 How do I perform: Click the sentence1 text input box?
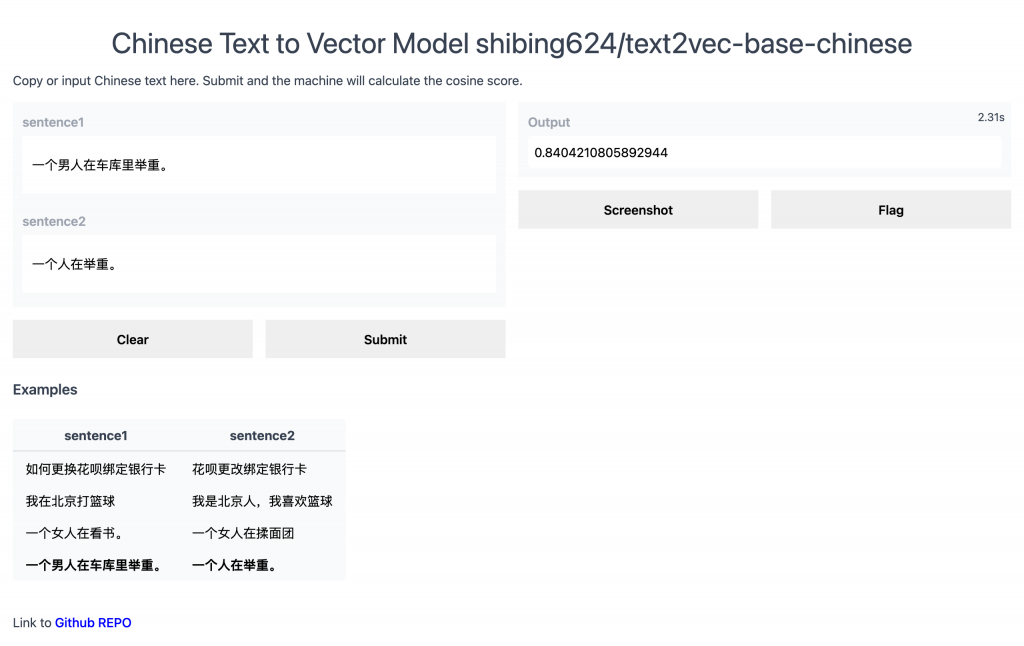(258, 165)
